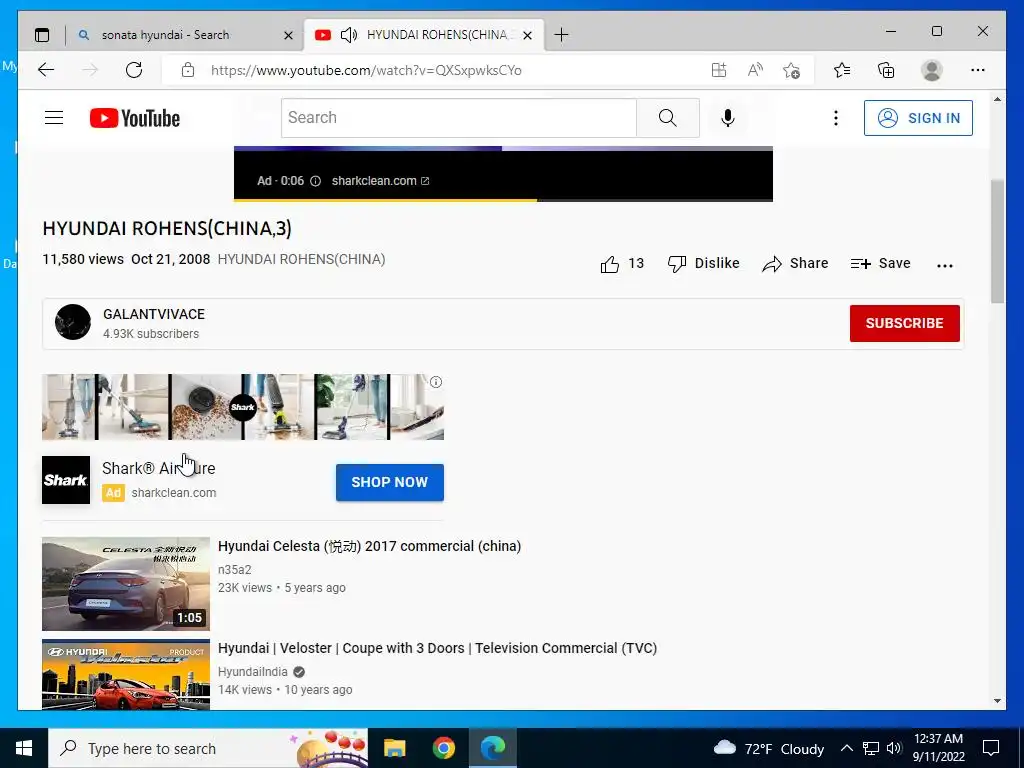1024x768 pixels.
Task: Open GALANTVIVACE channel name link
Action: (x=154, y=314)
